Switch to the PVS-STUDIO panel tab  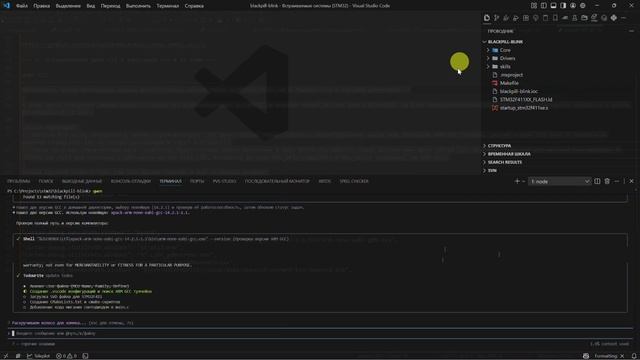224,181
